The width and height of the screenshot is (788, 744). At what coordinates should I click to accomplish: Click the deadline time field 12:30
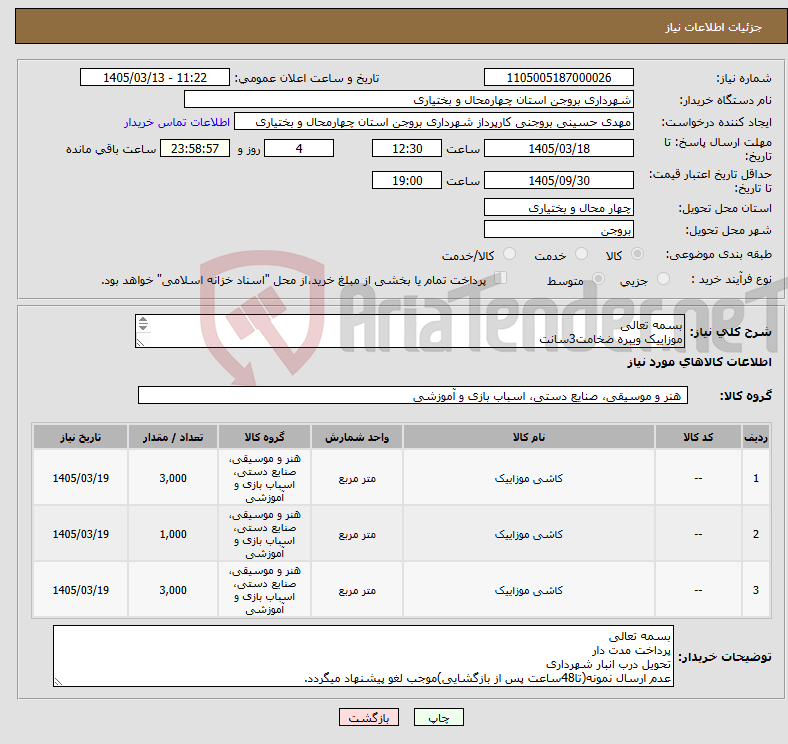(x=407, y=149)
